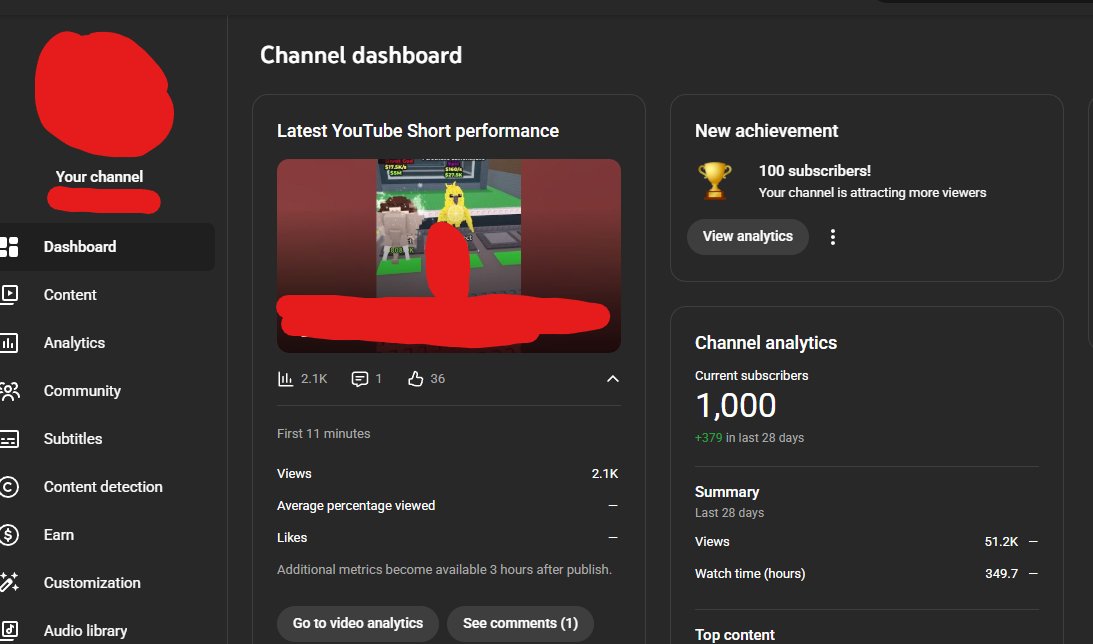This screenshot has height=644, width=1093.
Task: Click the 1,000 current subscribers number
Action: pos(735,406)
